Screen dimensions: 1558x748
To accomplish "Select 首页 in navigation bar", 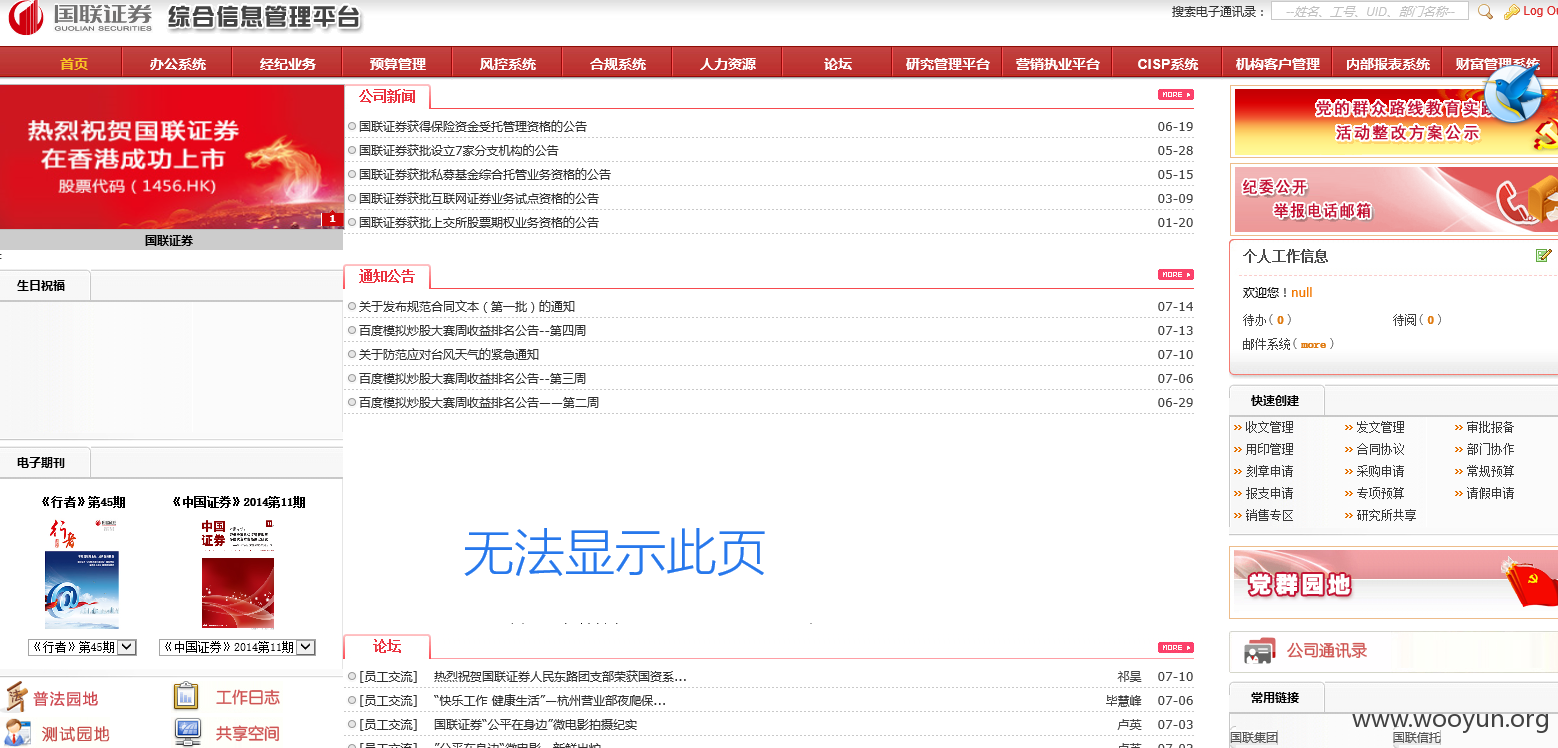I will click(x=74, y=64).
